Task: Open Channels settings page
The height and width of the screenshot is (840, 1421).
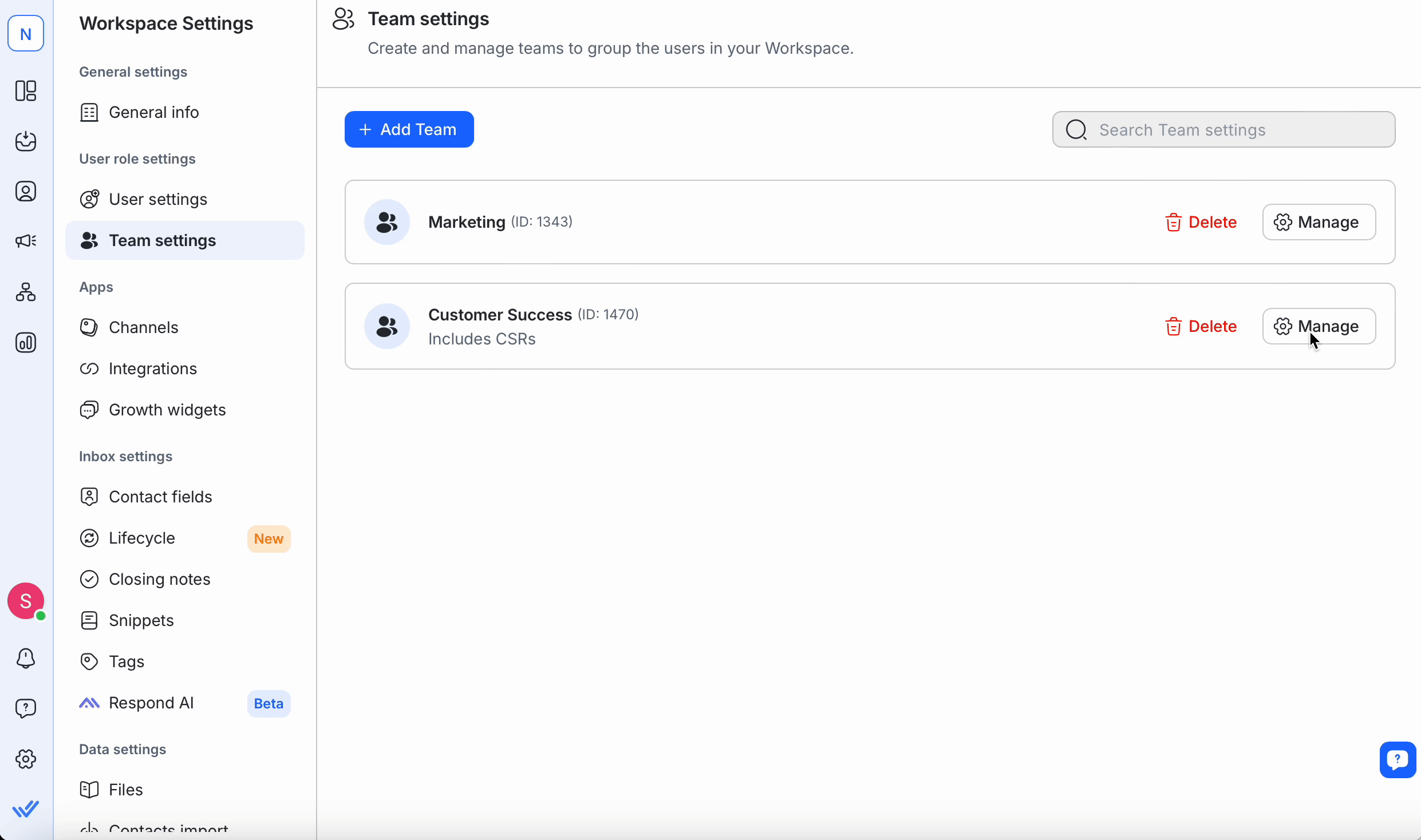Action: coord(143,327)
